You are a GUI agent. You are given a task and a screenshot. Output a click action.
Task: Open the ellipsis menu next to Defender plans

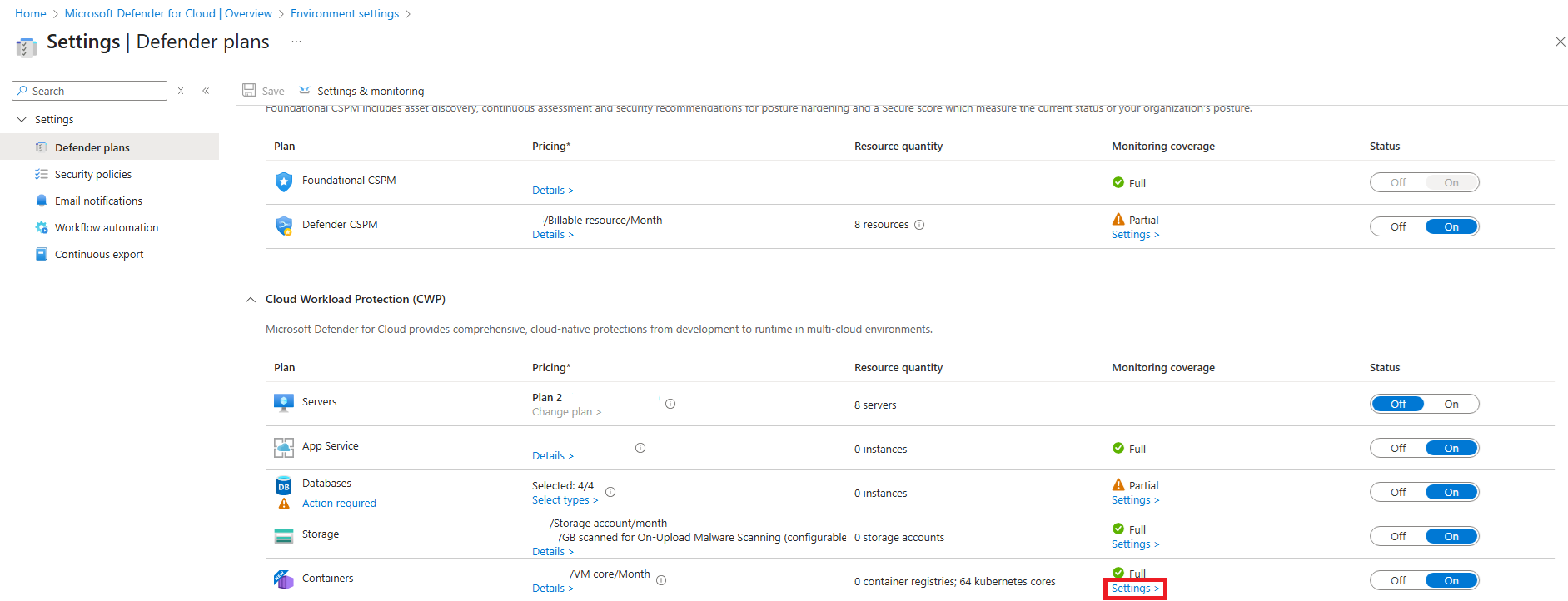296,42
